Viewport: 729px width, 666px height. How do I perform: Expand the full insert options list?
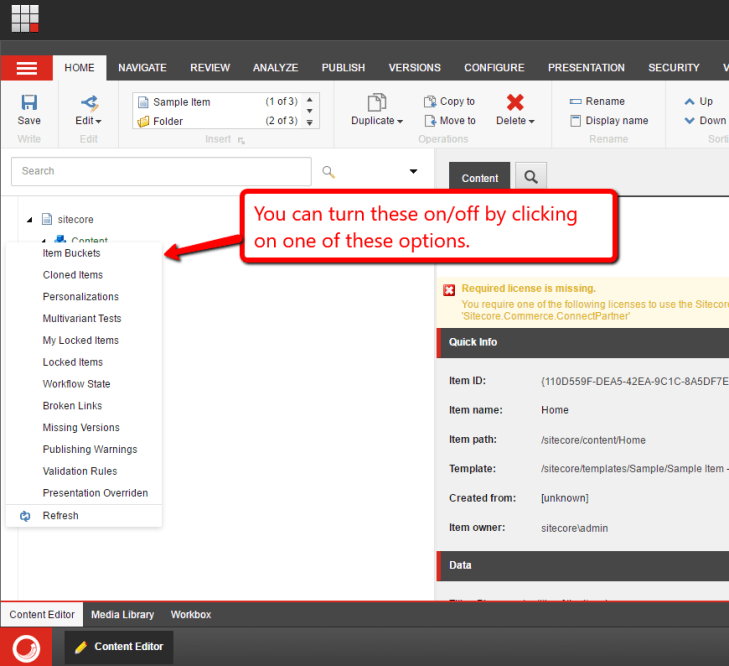click(x=310, y=123)
